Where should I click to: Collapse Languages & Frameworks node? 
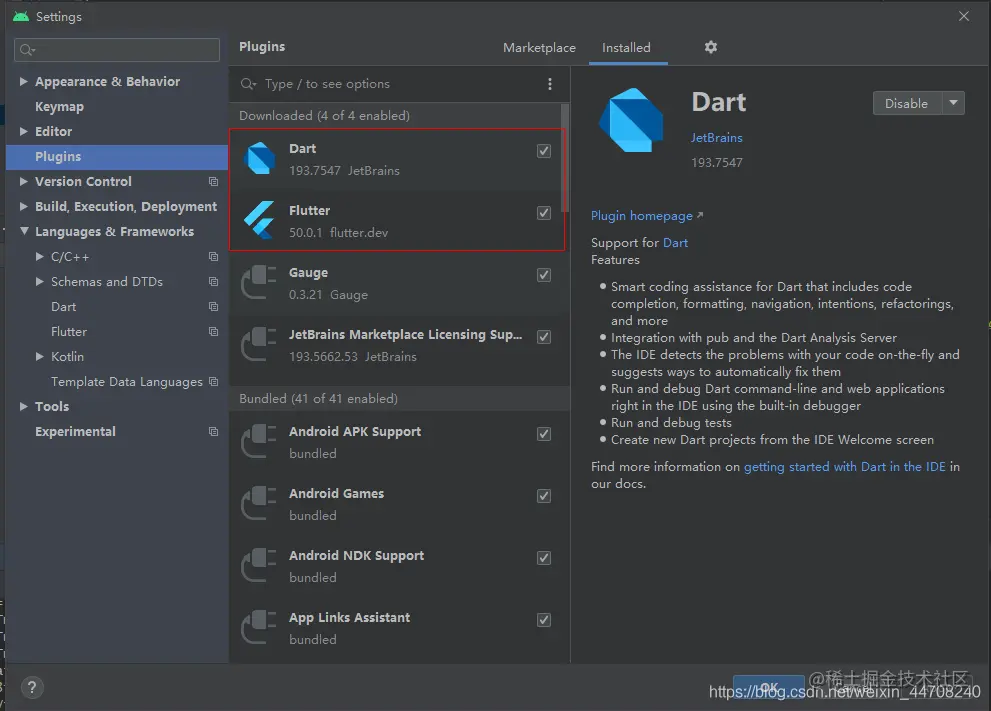tap(24, 231)
